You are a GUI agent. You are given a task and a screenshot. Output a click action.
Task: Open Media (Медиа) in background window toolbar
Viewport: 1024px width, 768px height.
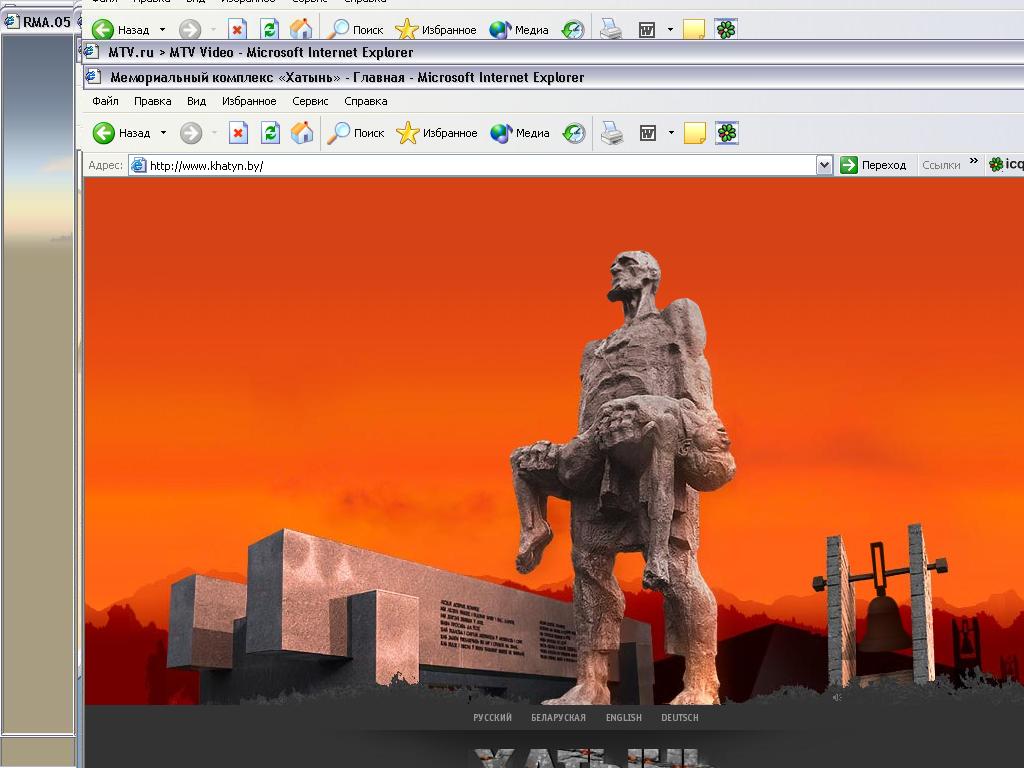coord(519,29)
